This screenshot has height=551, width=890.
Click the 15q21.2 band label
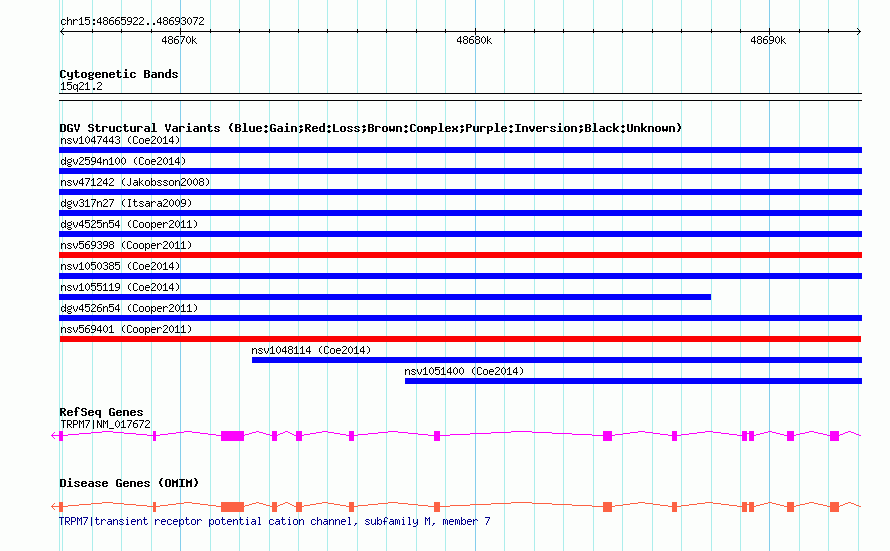(x=81, y=86)
